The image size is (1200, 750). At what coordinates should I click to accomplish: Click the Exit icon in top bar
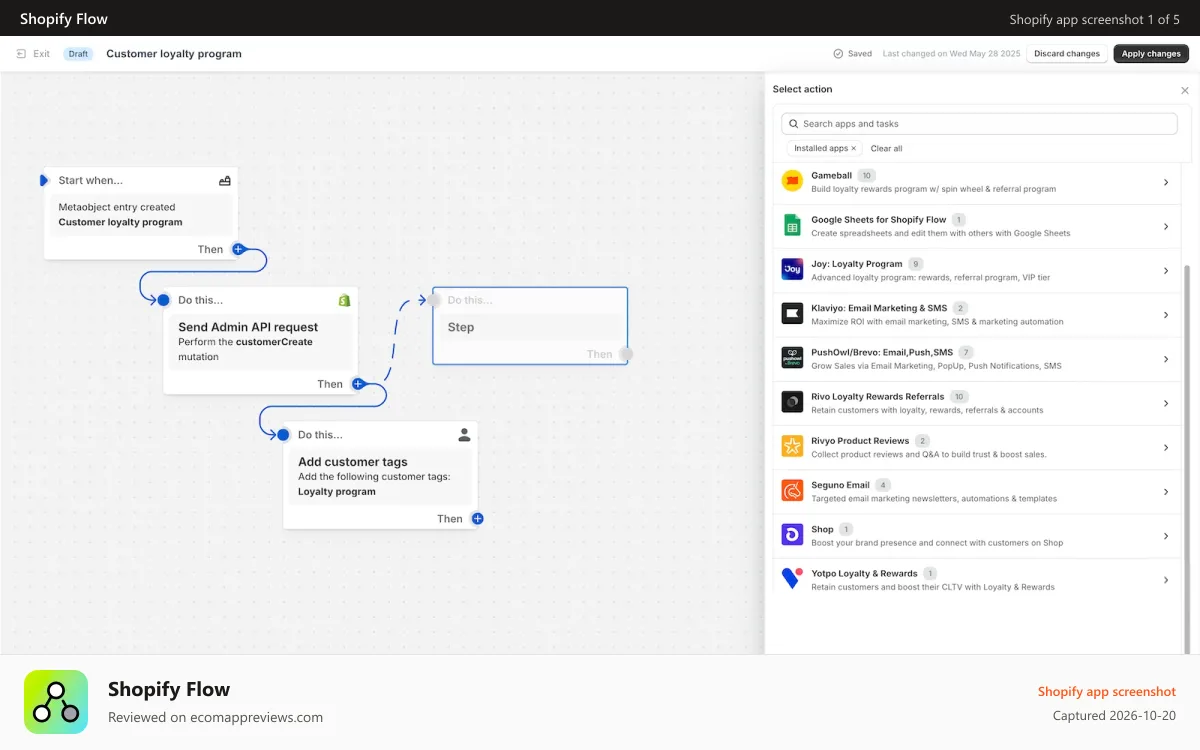(21, 54)
